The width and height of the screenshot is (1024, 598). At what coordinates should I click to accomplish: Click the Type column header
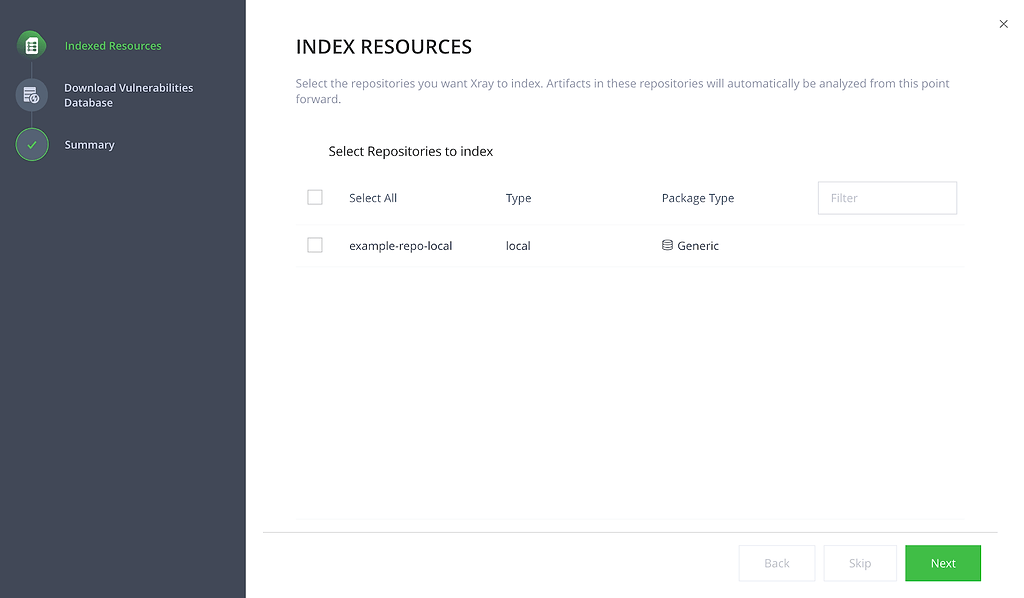519,198
